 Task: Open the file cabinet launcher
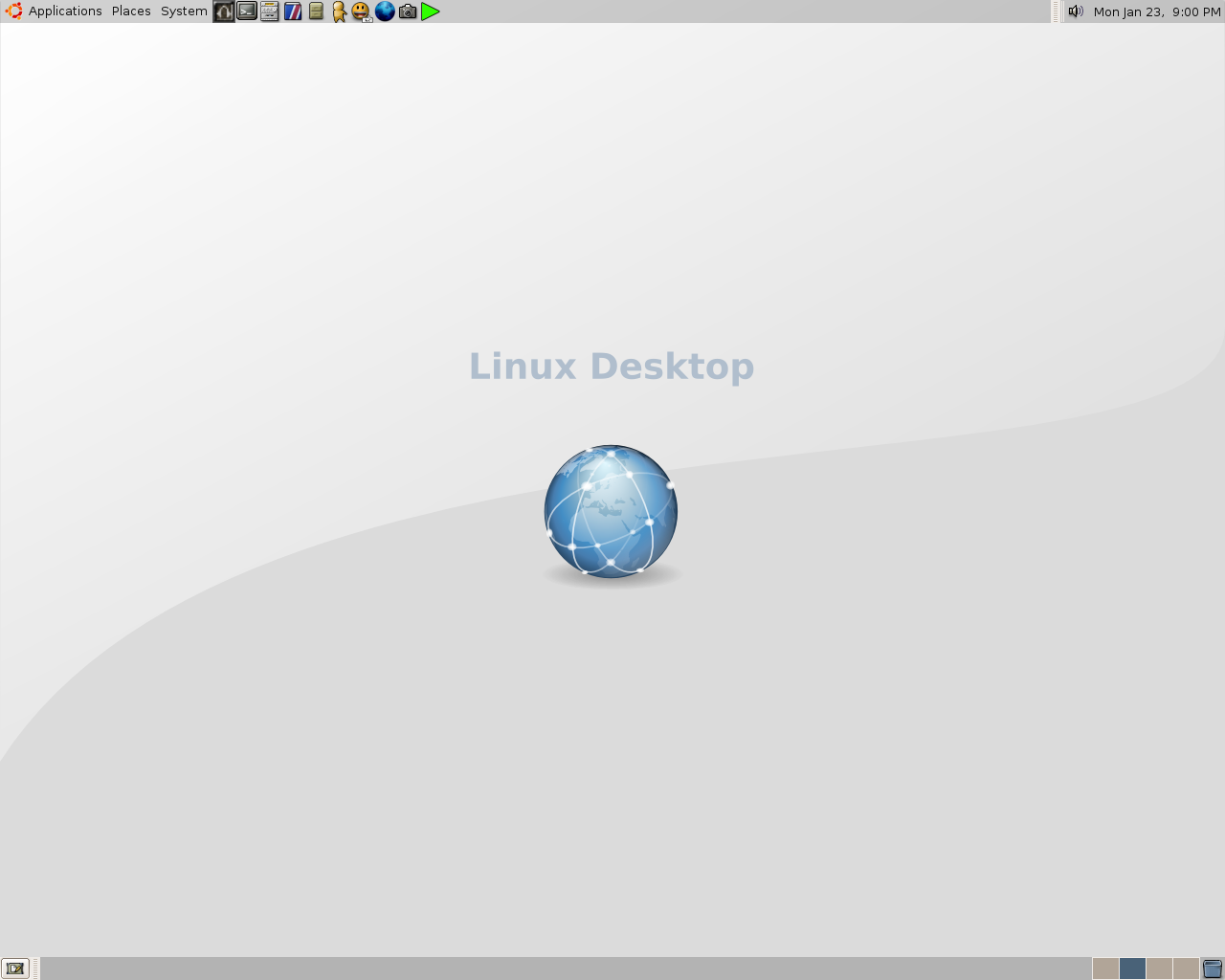click(316, 11)
